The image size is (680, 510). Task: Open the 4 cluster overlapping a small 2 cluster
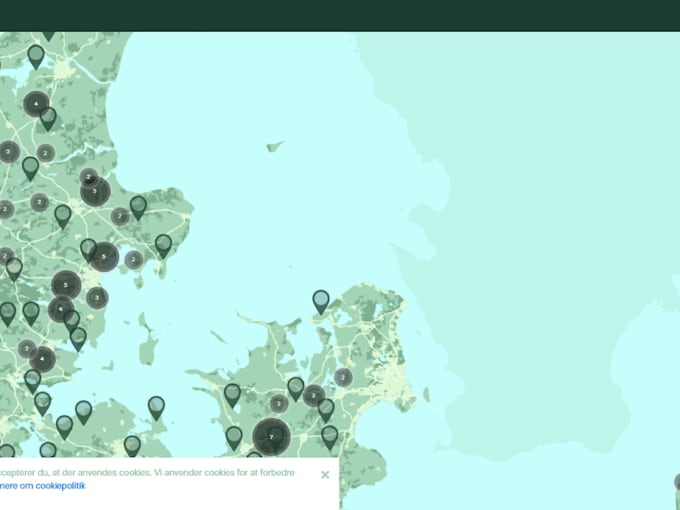coord(42,359)
